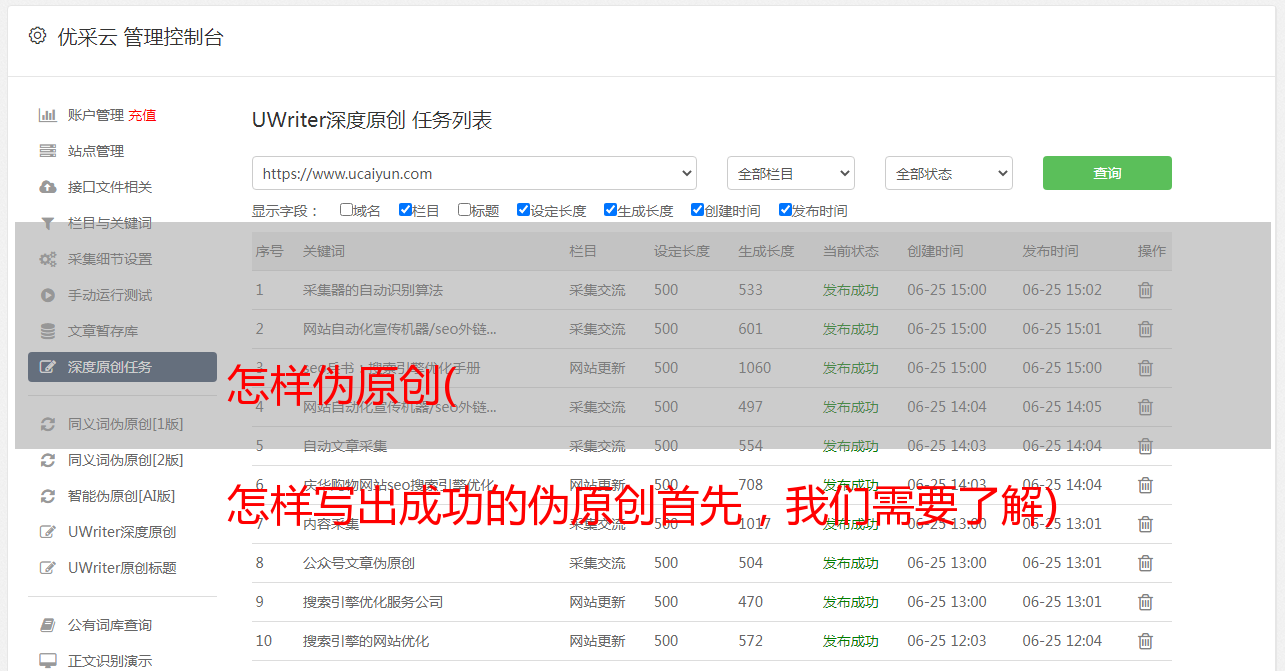1285x671 pixels.
Task: Click the refresh icon beside 智能伪原创[AI版]
Action: click(x=47, y=496)
